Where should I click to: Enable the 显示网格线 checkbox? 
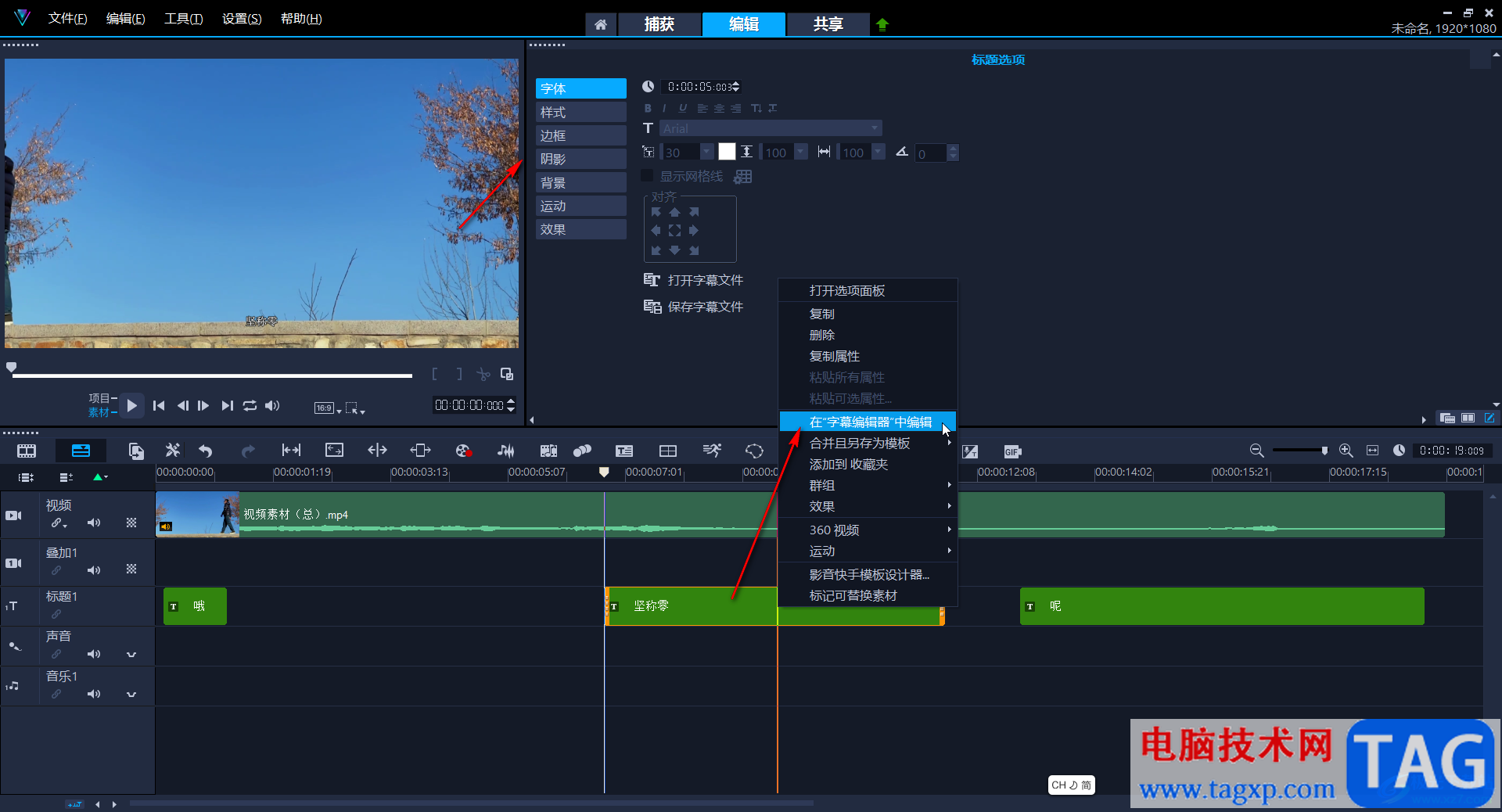[x=647, y=176]
